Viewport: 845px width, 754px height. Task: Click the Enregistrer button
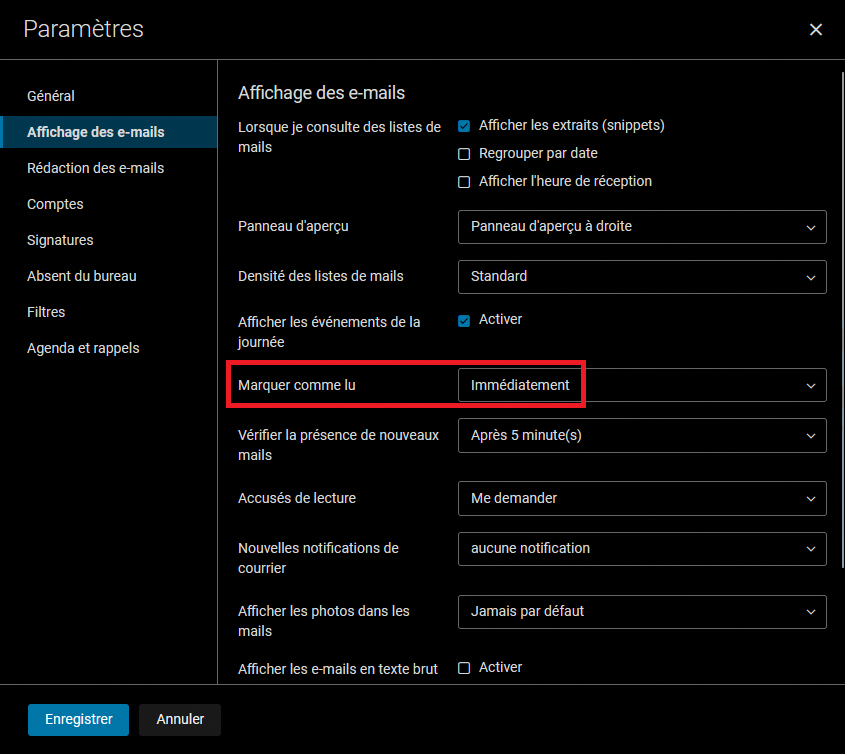(78, 719)
